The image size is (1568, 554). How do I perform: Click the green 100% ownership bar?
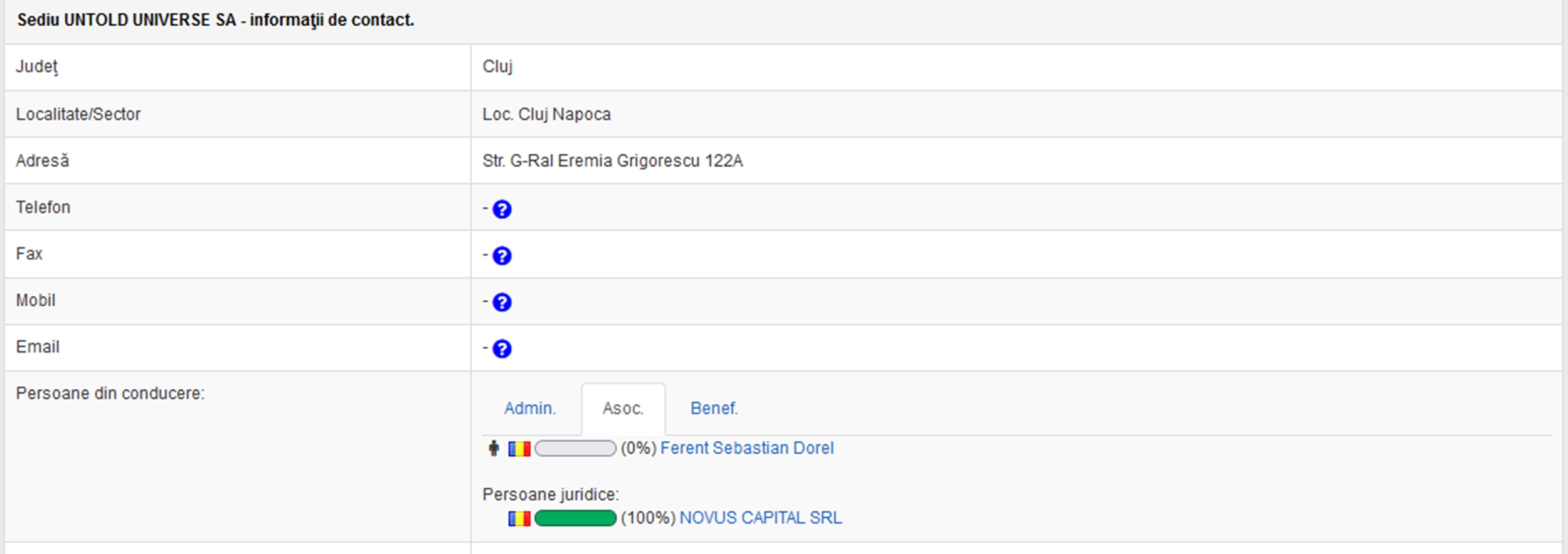pos(575,518)
